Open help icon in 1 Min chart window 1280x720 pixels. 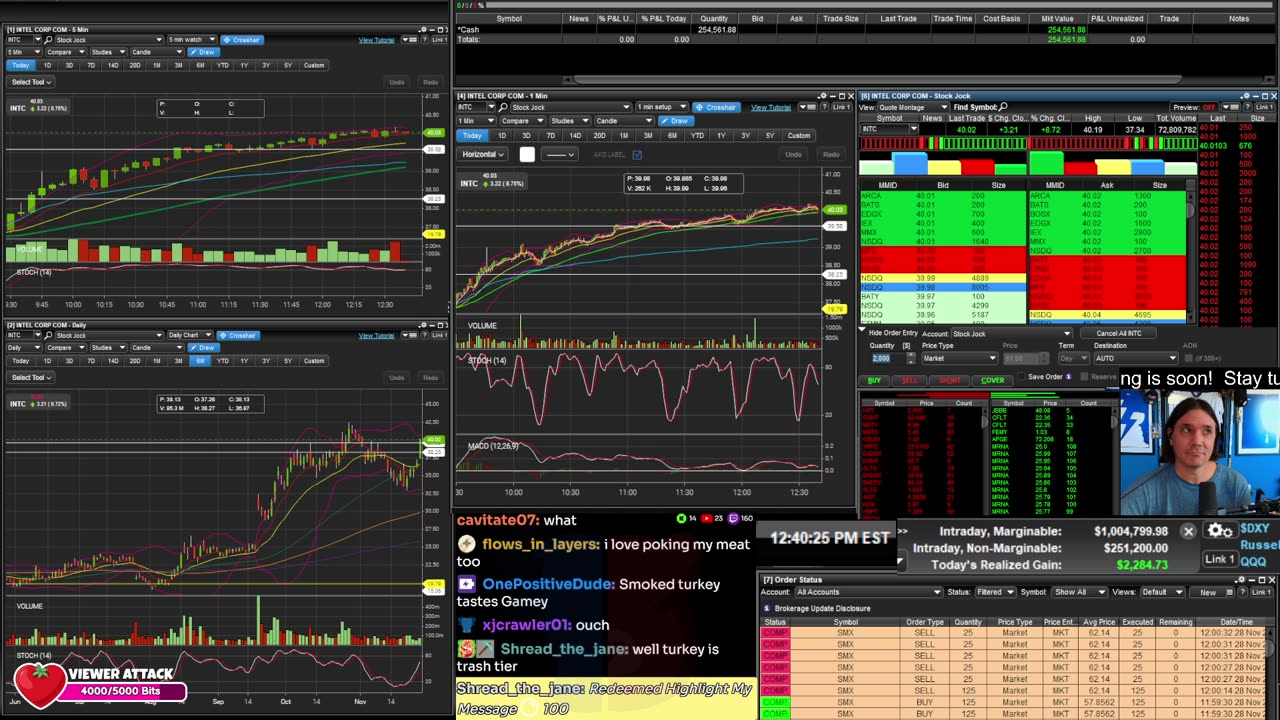[824, 107]
